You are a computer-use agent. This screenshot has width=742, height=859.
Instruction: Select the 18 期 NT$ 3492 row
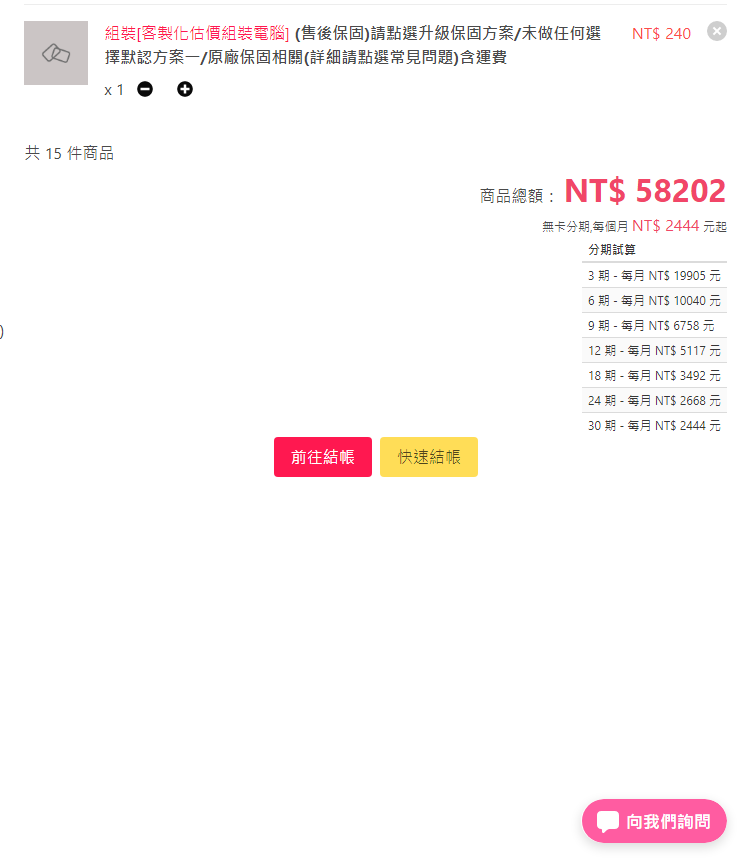(654, 376)
